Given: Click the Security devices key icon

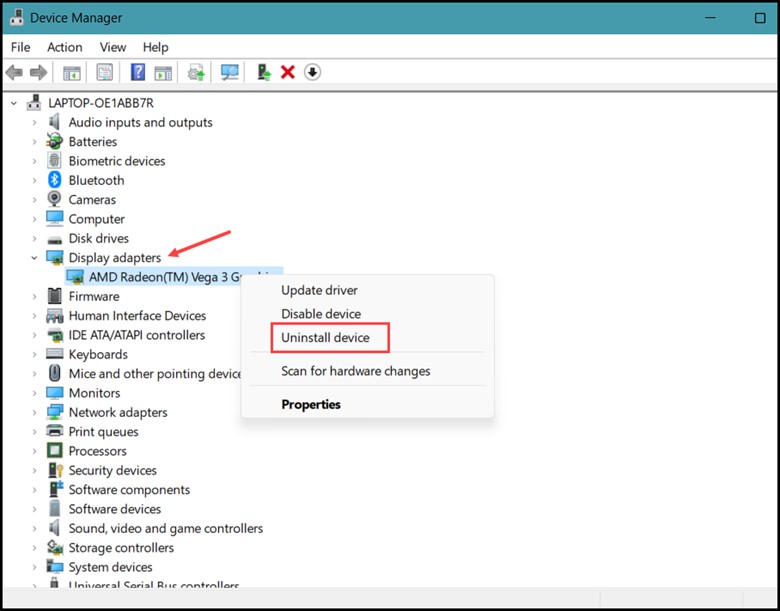Looking at the screenshot, I should coord(55,470).
